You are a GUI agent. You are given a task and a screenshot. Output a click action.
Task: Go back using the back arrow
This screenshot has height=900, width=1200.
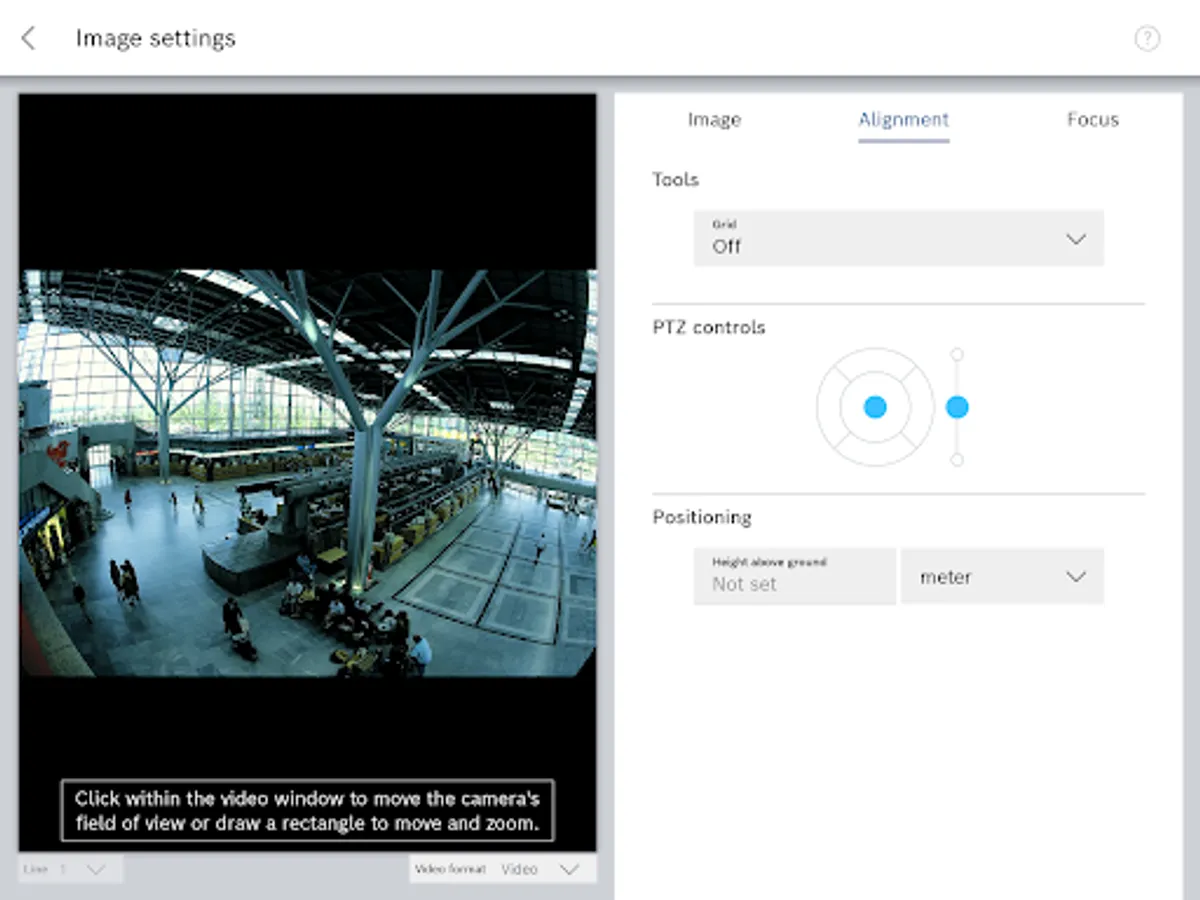coord(28,39)
